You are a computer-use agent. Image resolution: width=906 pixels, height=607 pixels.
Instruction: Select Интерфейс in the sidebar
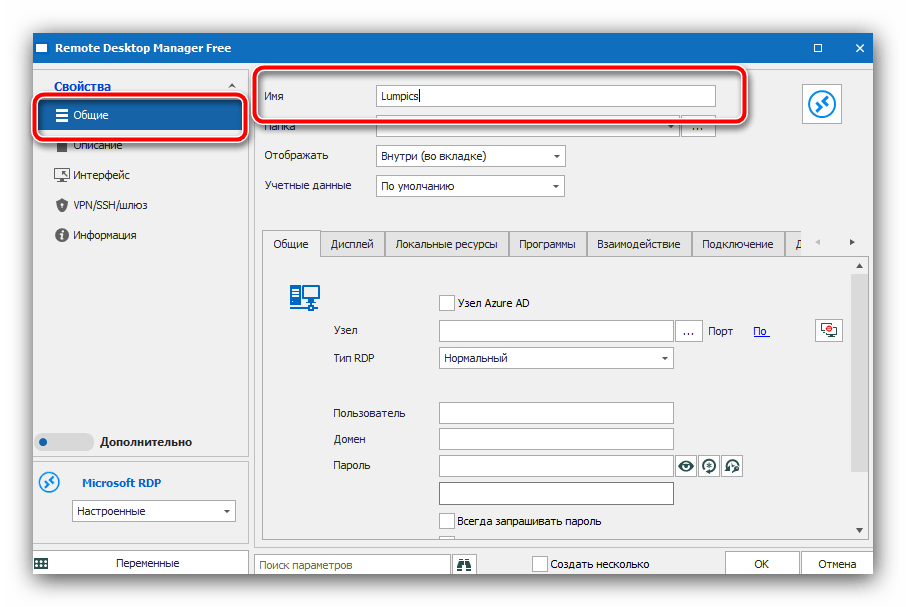[101, 175]
